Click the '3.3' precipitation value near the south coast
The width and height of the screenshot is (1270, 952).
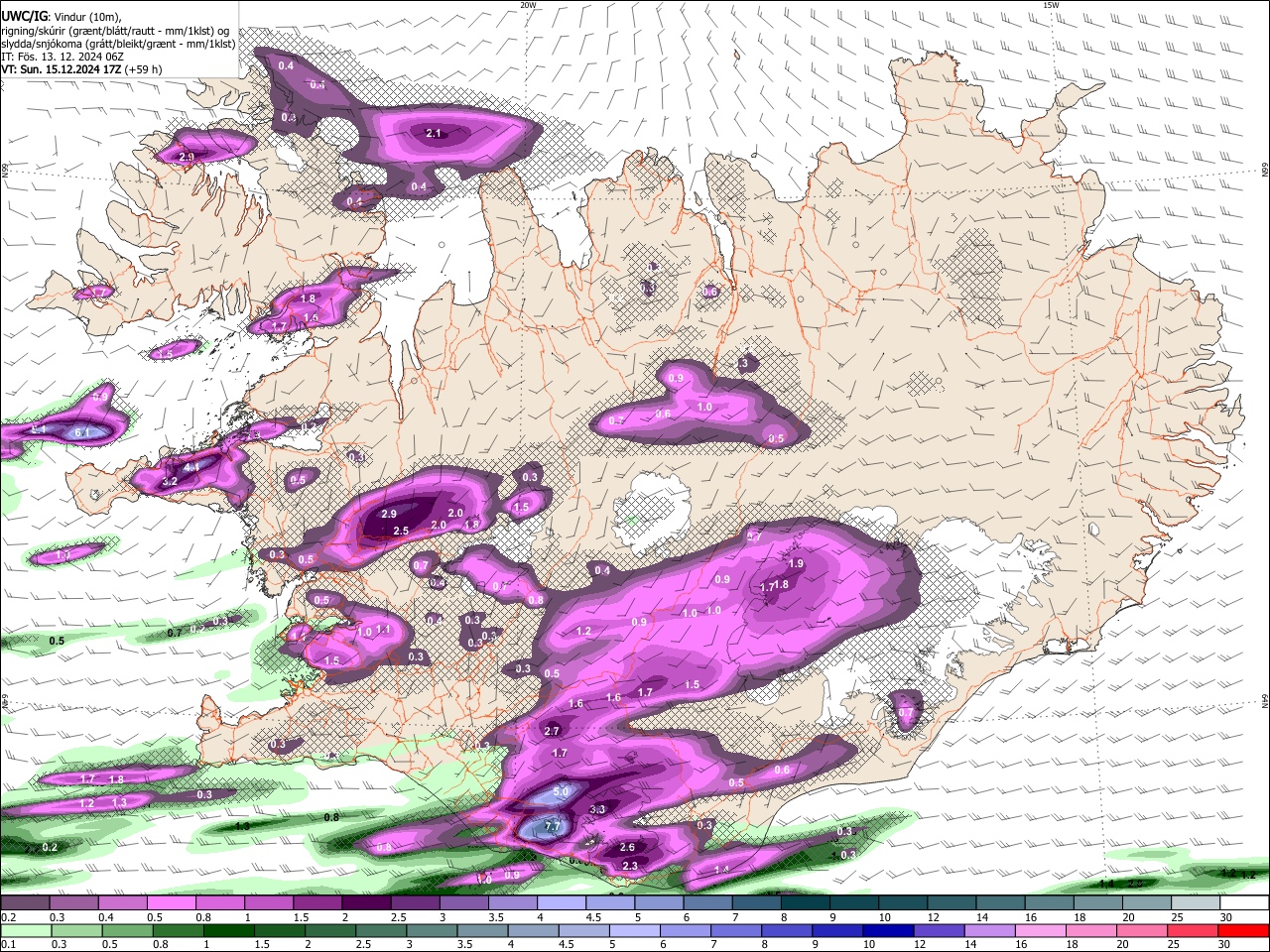pos(598,810)
